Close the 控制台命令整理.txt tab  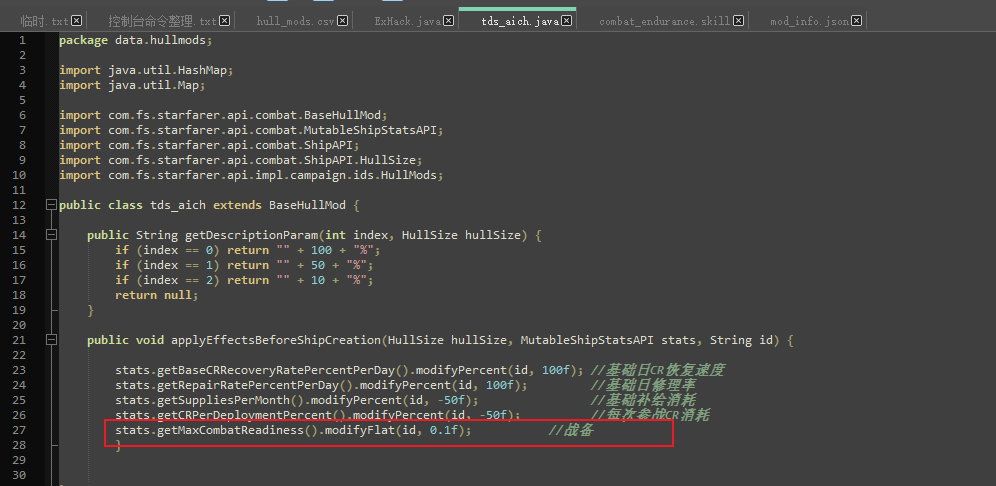(x=224, y=21)
